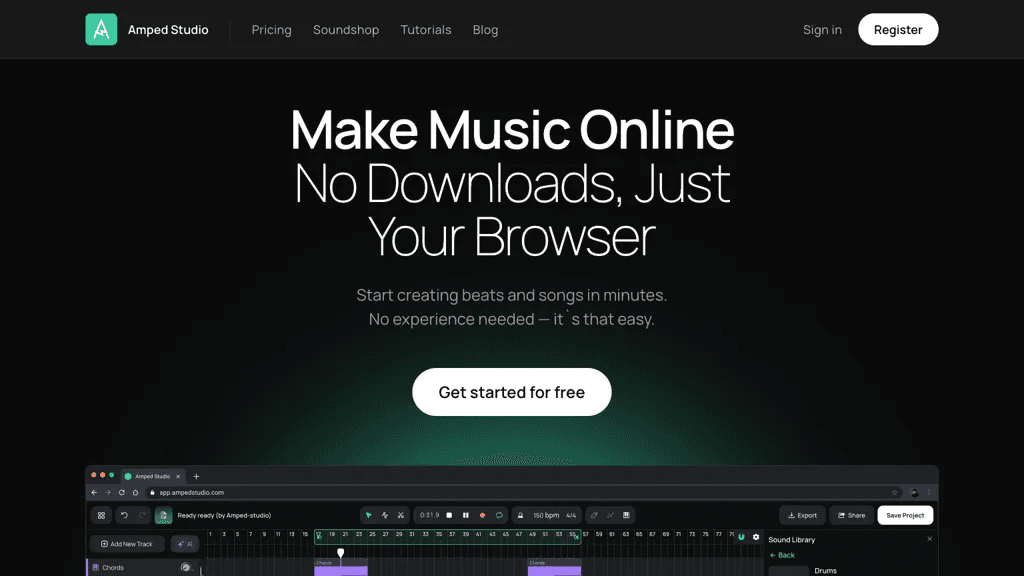The image size is (1024, 576).
Task: Toggle the green magnet snap icon
Action: [x=741, y=537]
